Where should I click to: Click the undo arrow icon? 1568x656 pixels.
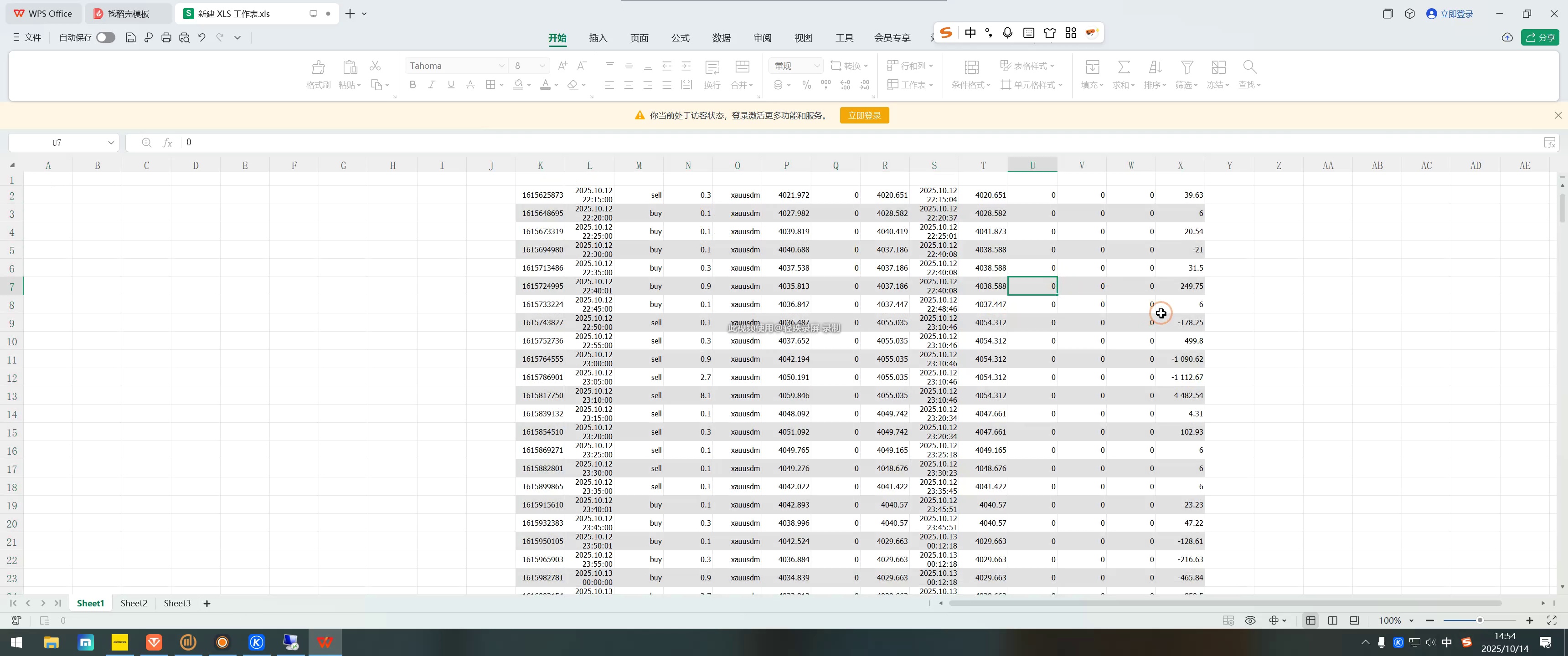tap(202, 38)
